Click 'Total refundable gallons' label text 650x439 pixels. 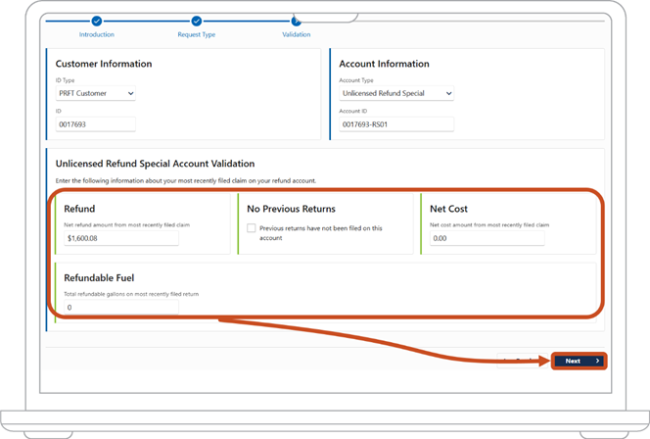[x=131, y=294]
